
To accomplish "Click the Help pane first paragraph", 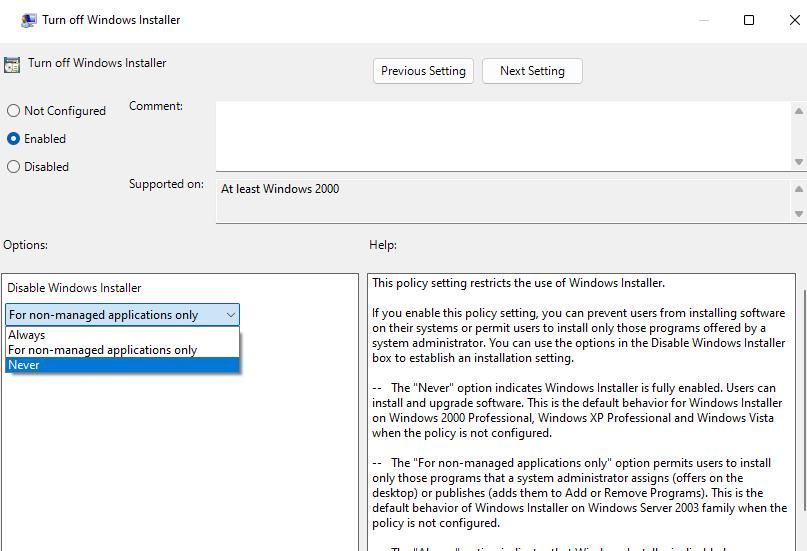I will [x=518, y=283].
